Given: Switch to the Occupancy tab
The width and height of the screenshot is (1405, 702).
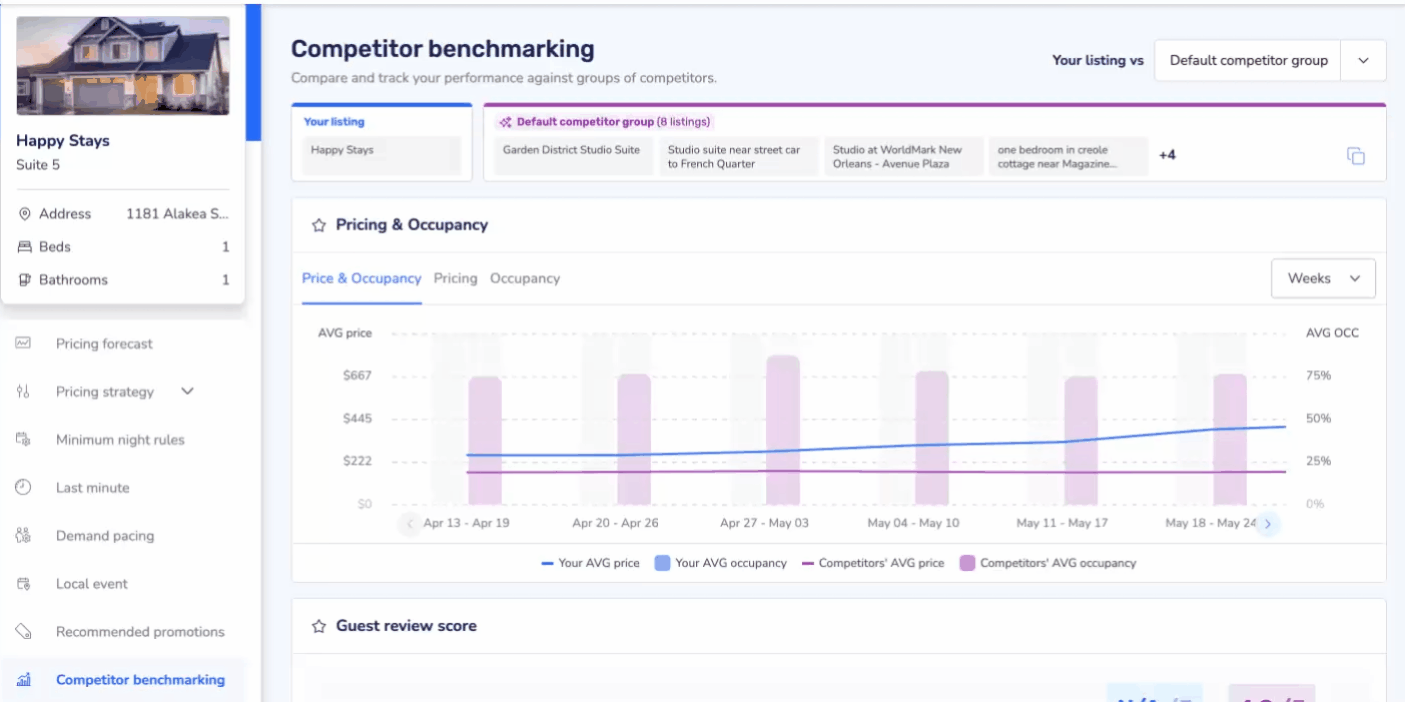Looking at the screenshot, I should 525,279.
